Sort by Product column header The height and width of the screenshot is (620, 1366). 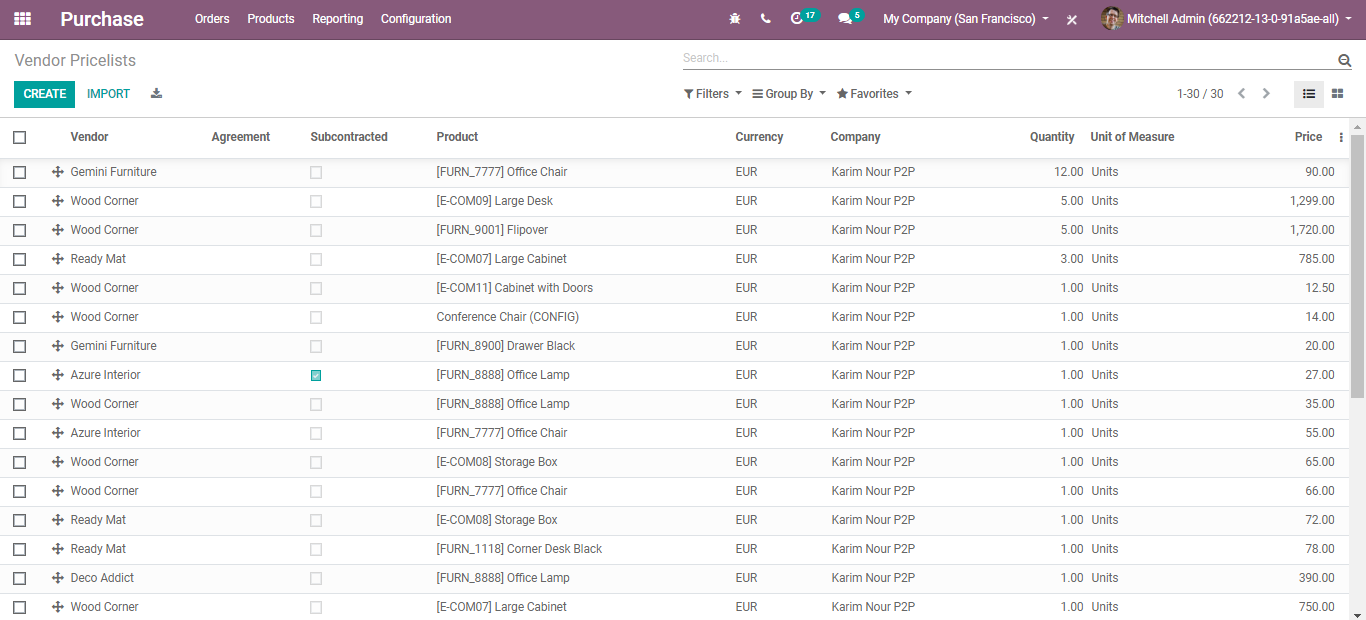(x=457, y=137)
